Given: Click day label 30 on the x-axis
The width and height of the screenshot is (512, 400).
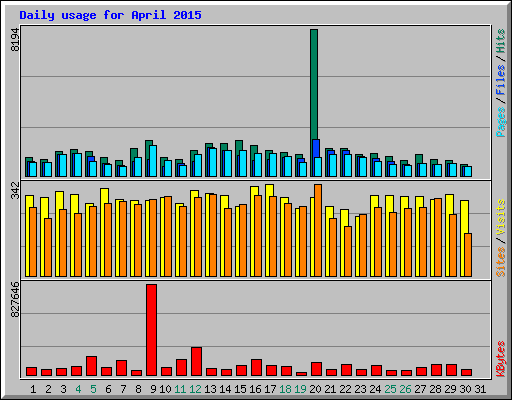Looking at the screenshot, I should (465, 389).
